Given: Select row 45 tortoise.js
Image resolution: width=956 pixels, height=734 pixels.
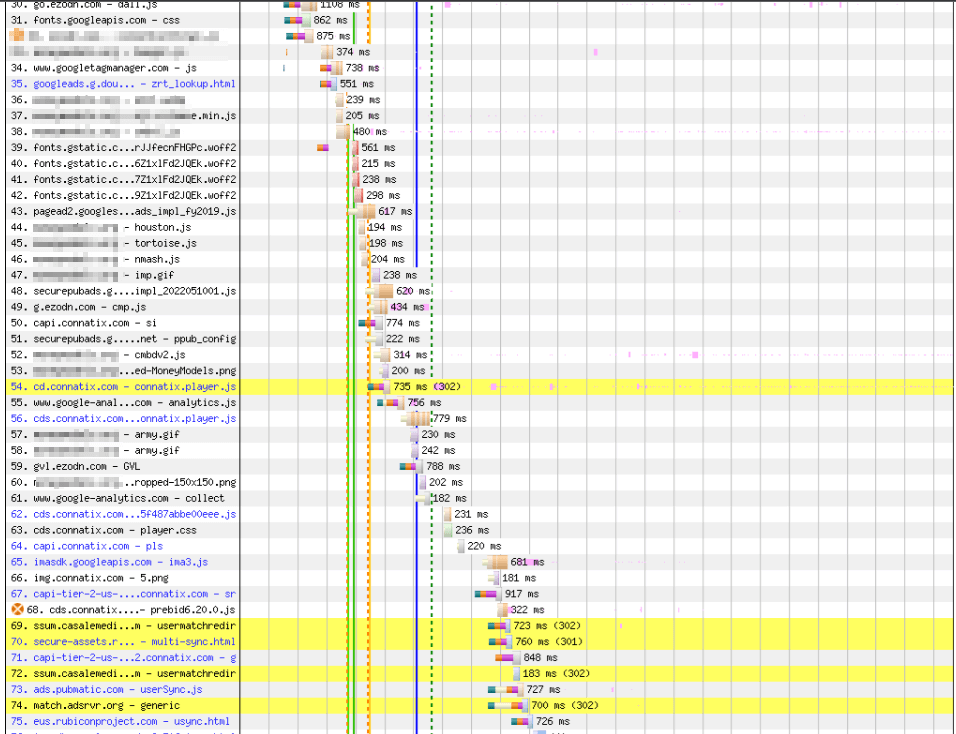Looking at the screenshot, I should [104, 243].
